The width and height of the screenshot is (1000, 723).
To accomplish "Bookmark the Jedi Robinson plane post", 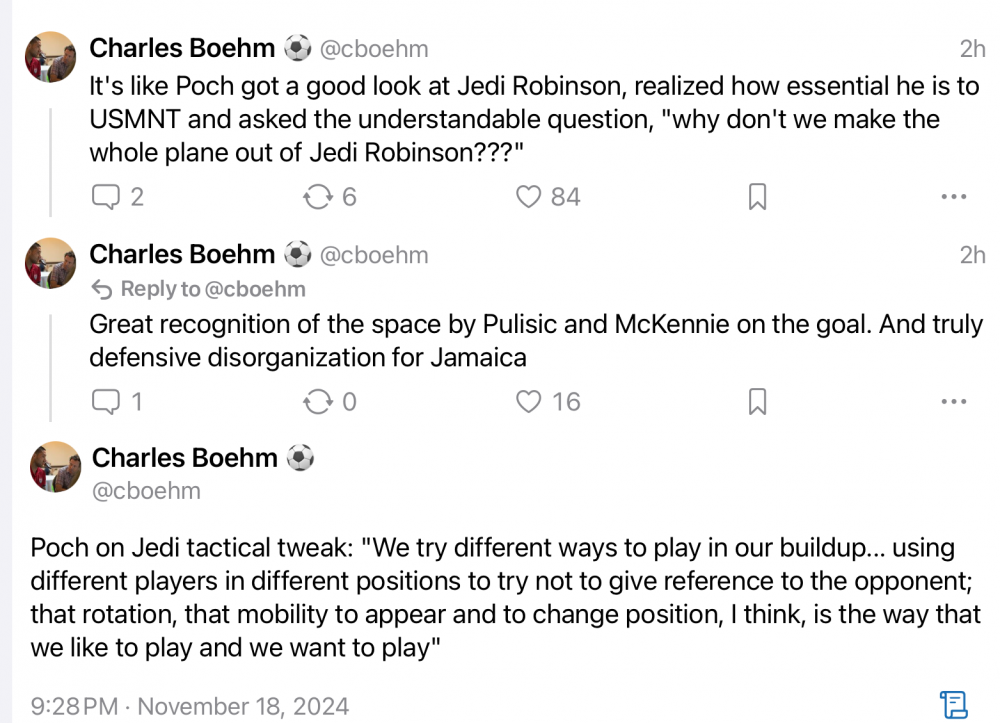I will [757, 197].
